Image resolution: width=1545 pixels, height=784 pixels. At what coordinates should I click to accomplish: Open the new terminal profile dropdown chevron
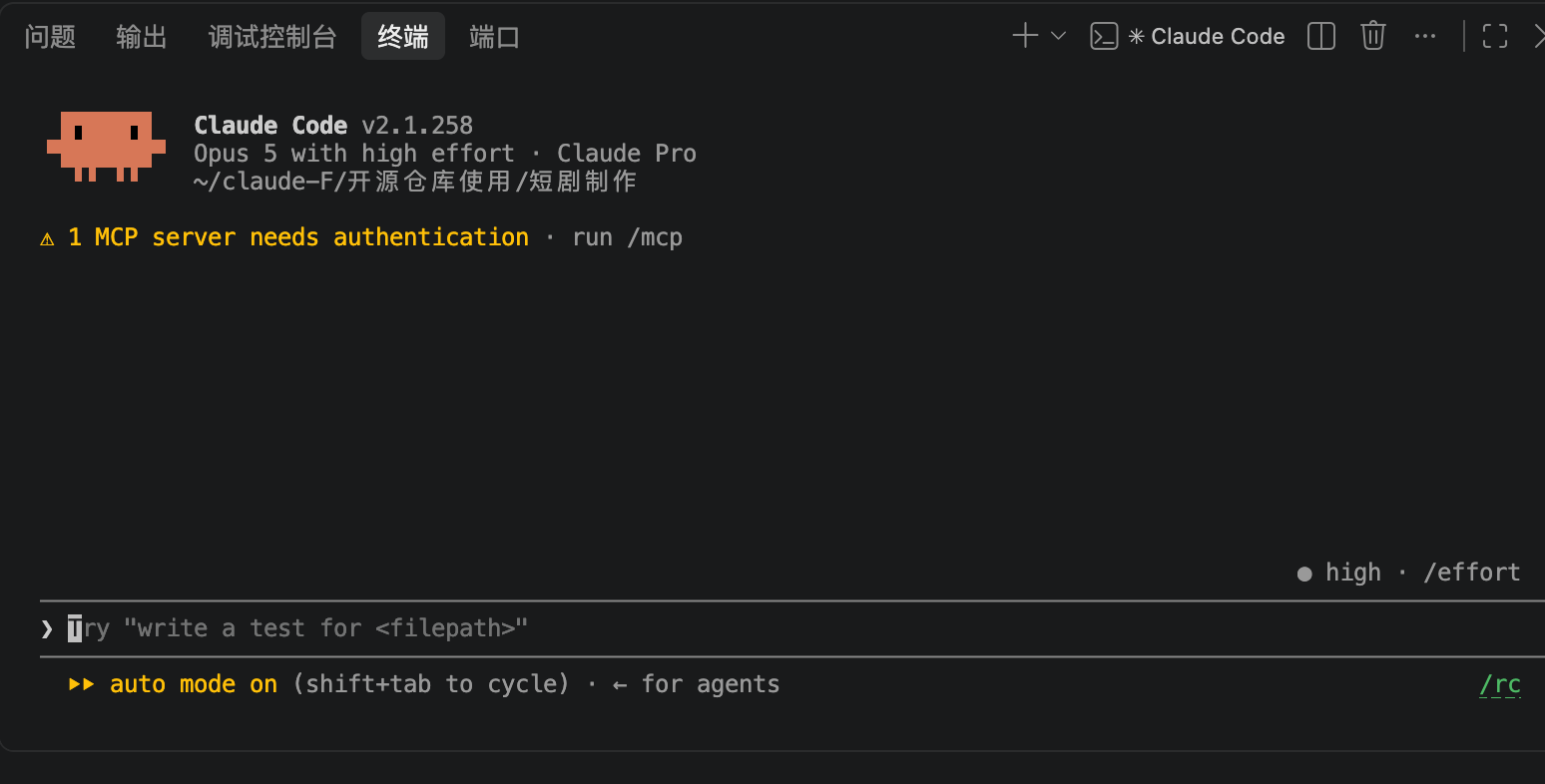[1059, 36]
